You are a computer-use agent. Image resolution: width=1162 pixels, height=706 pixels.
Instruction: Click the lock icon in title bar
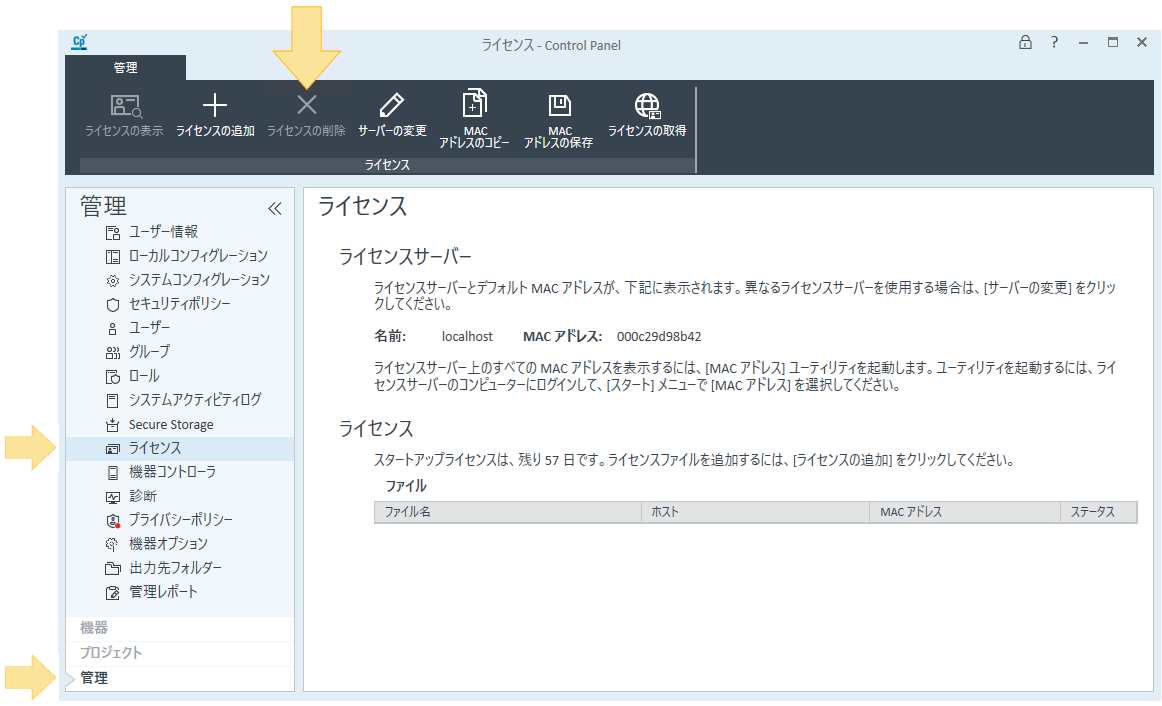(1025, 43)
